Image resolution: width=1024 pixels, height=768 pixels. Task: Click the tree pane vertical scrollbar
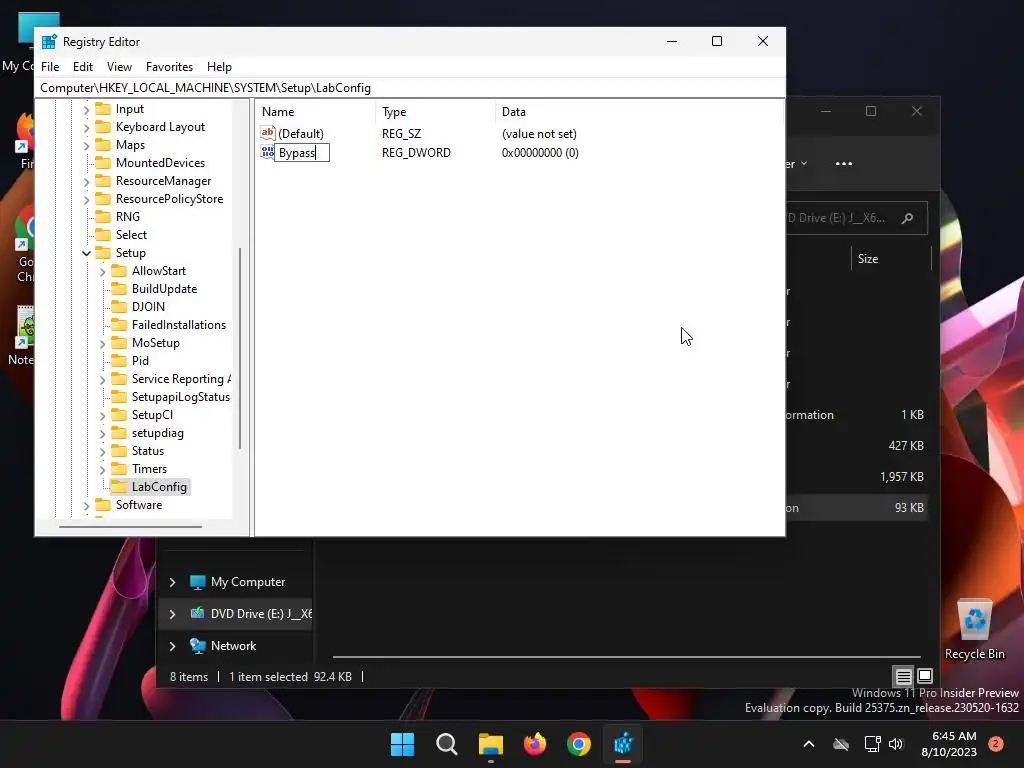coord(240,348)
